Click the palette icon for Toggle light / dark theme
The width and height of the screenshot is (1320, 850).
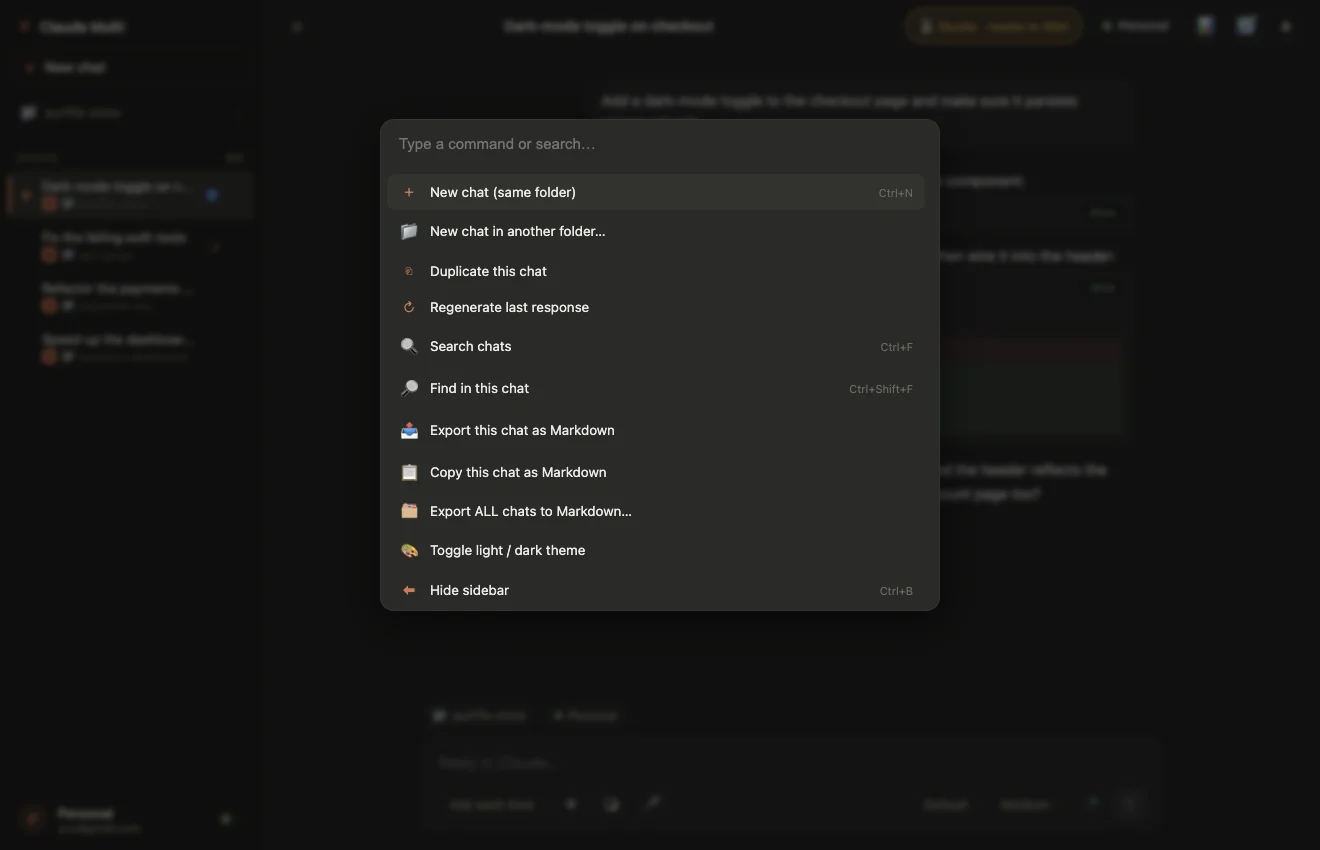coord(409,550)
